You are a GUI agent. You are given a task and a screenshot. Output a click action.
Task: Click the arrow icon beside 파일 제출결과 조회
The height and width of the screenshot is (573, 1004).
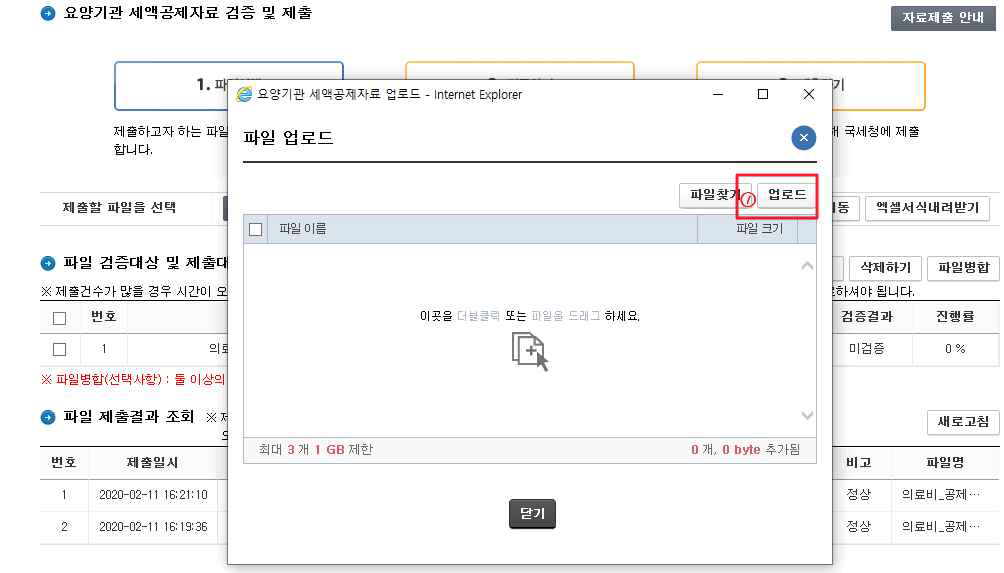click(x=48, y=417)
